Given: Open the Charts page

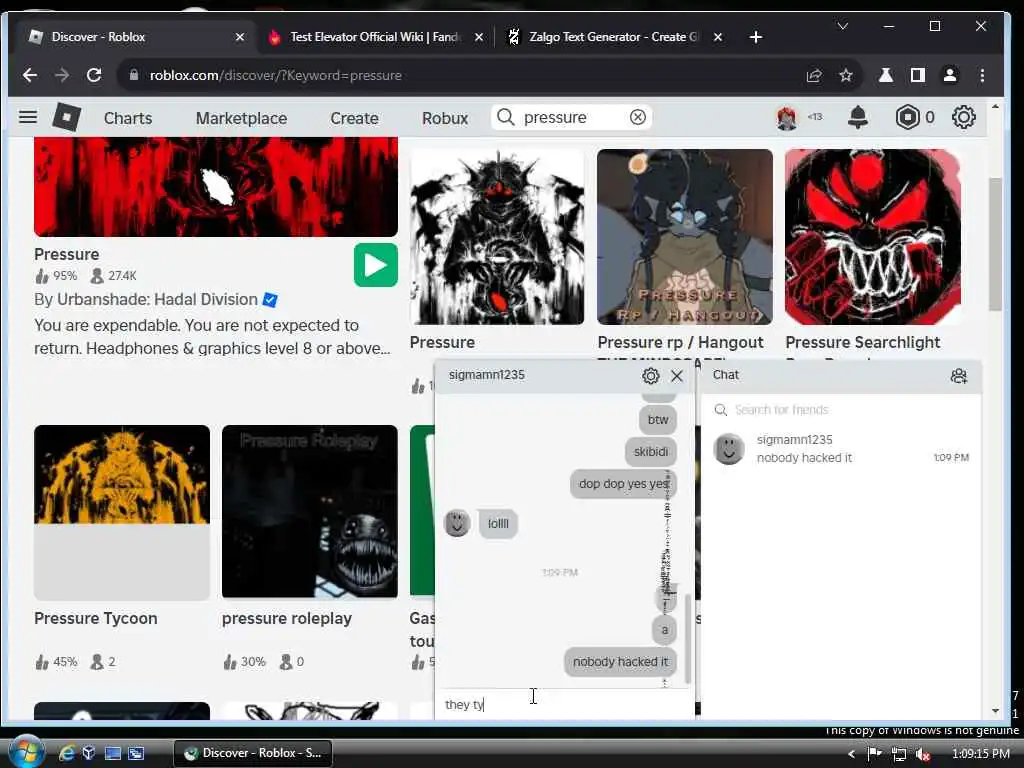Looking at the screenshot, I should (128, 118).
